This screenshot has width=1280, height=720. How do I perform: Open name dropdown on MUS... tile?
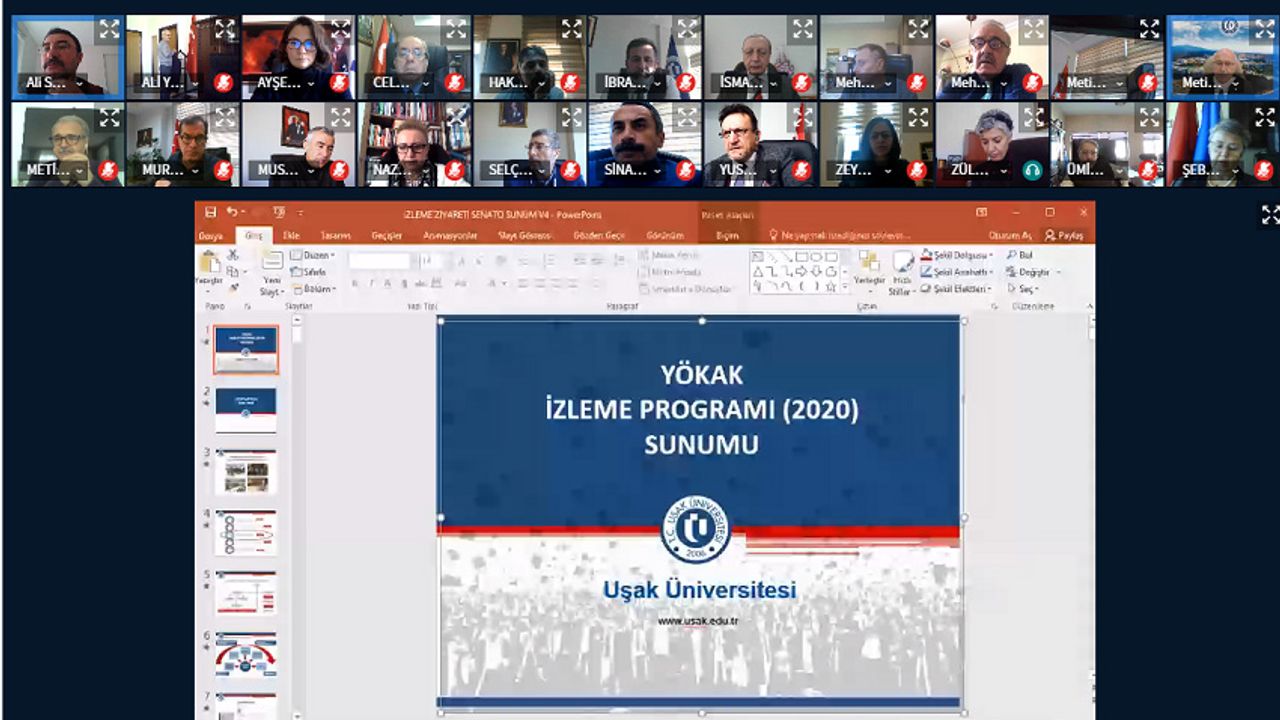310,172
